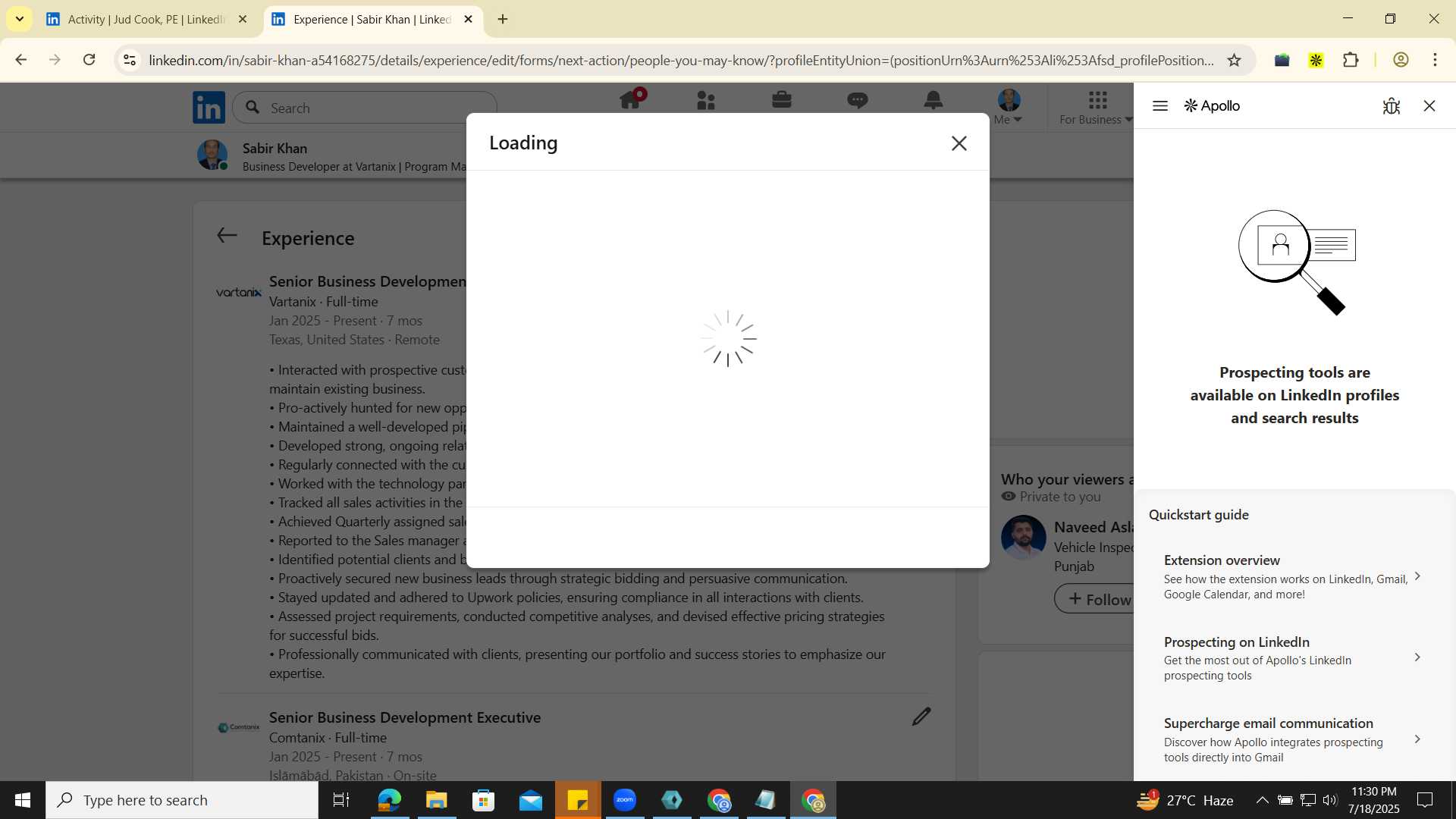The height and width of the screenshot is (819, 1456).
Task: Open Microsoft Store from taskbar
Action: click(483, 800)
